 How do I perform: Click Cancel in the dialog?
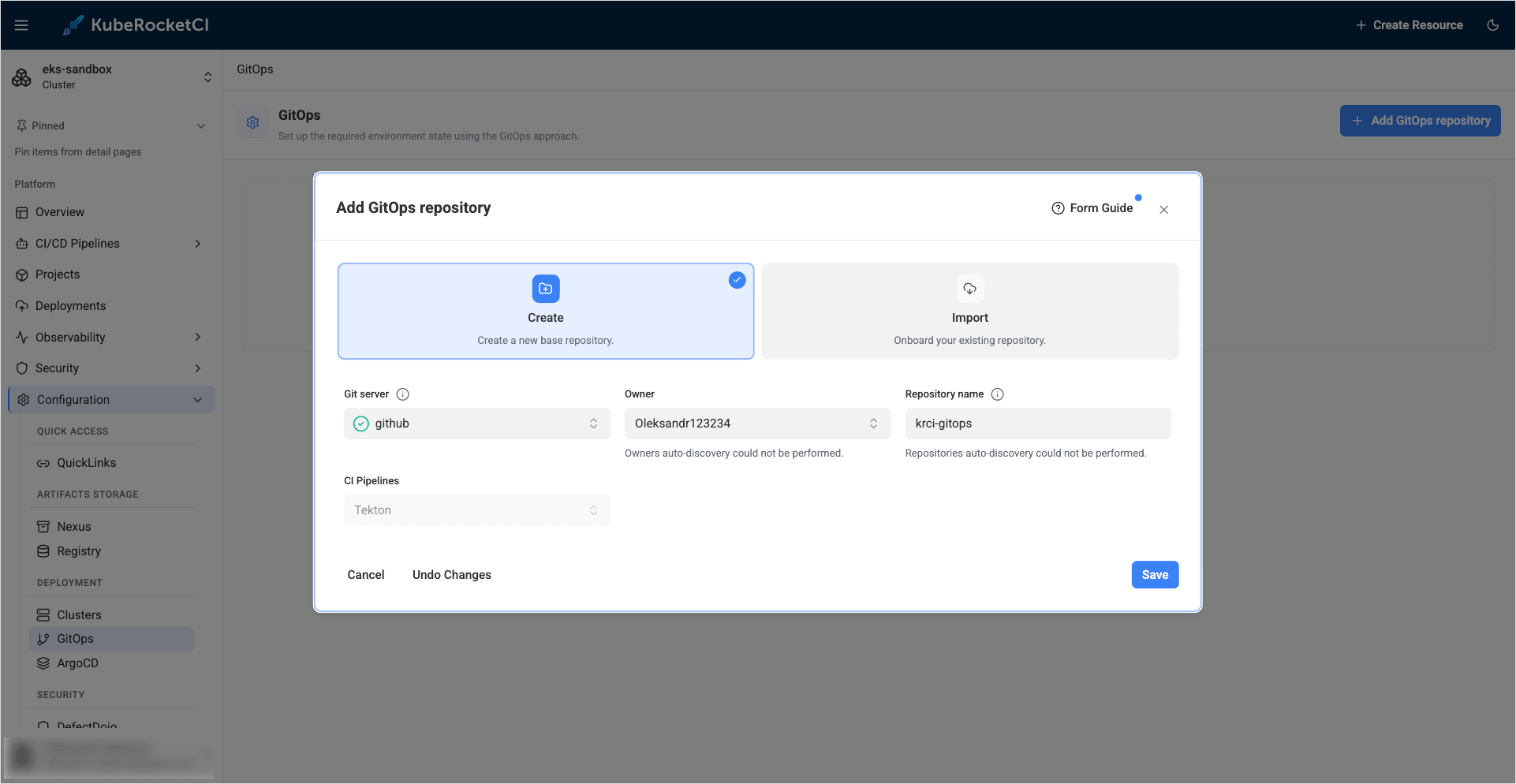click(366, 575)
